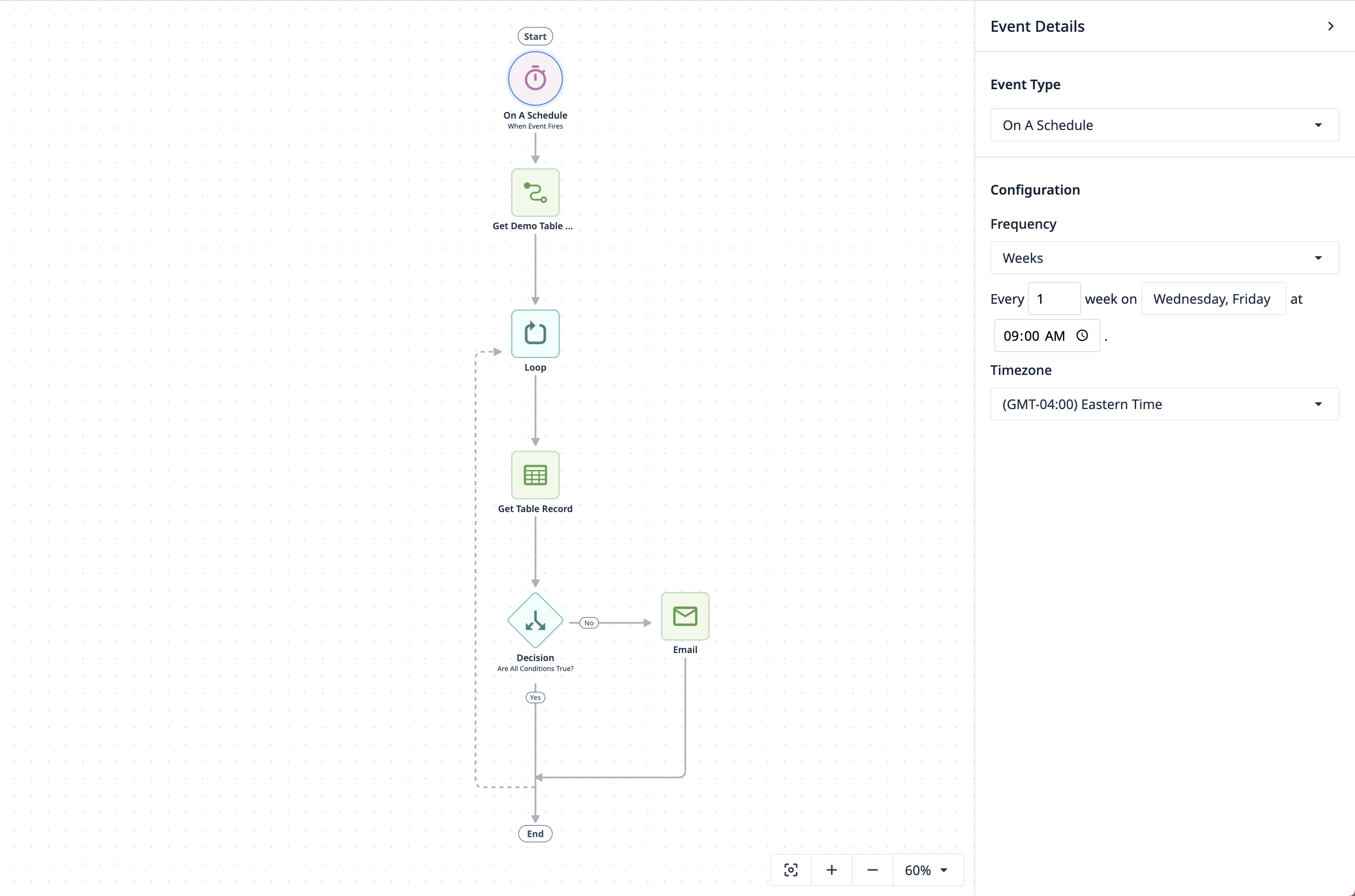Expand the Event Details panel chevron

1331,26
